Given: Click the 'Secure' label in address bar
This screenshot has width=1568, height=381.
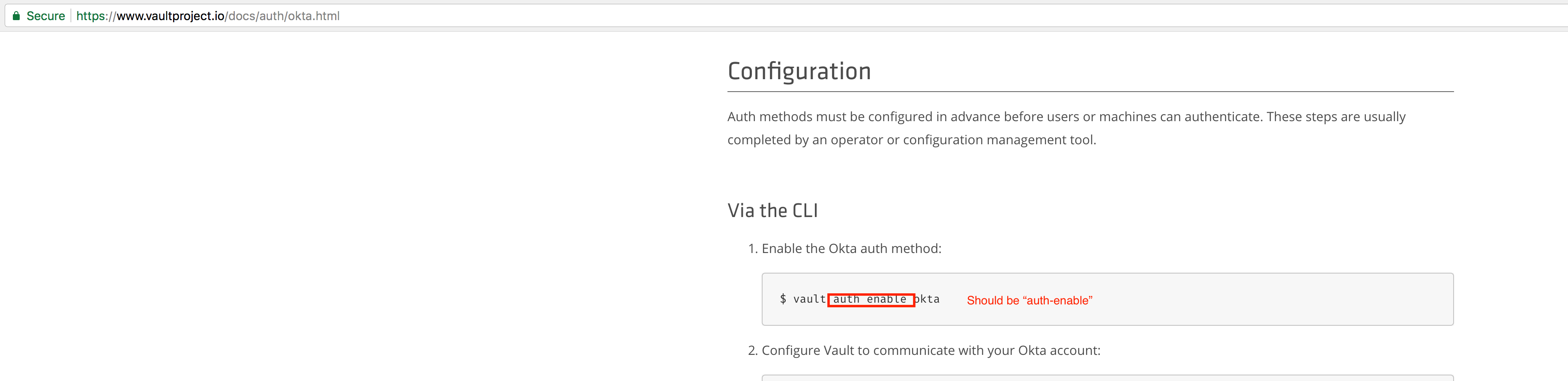Looking at the screenshot, I should click(x=46, y=15).
